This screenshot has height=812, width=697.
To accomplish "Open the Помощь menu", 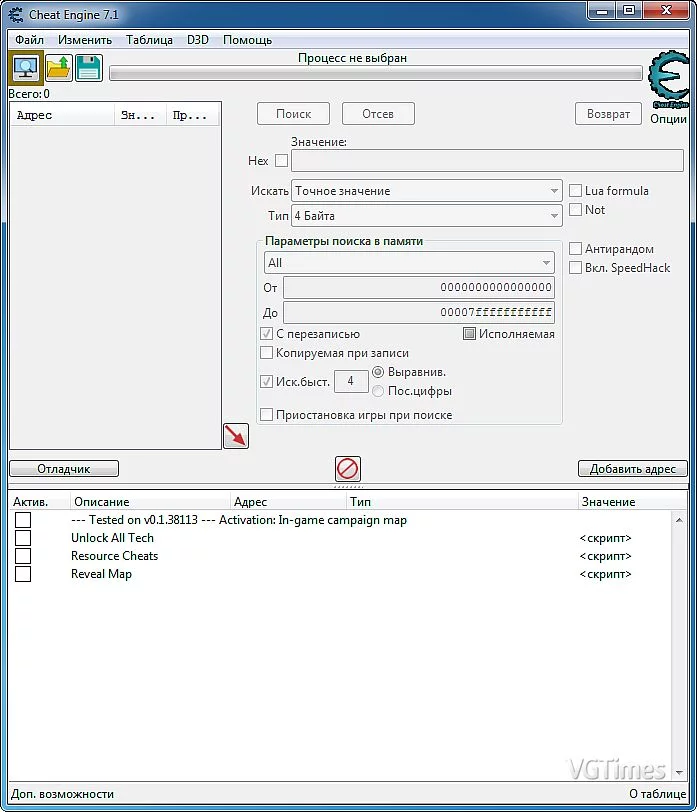I will (248, 40).
